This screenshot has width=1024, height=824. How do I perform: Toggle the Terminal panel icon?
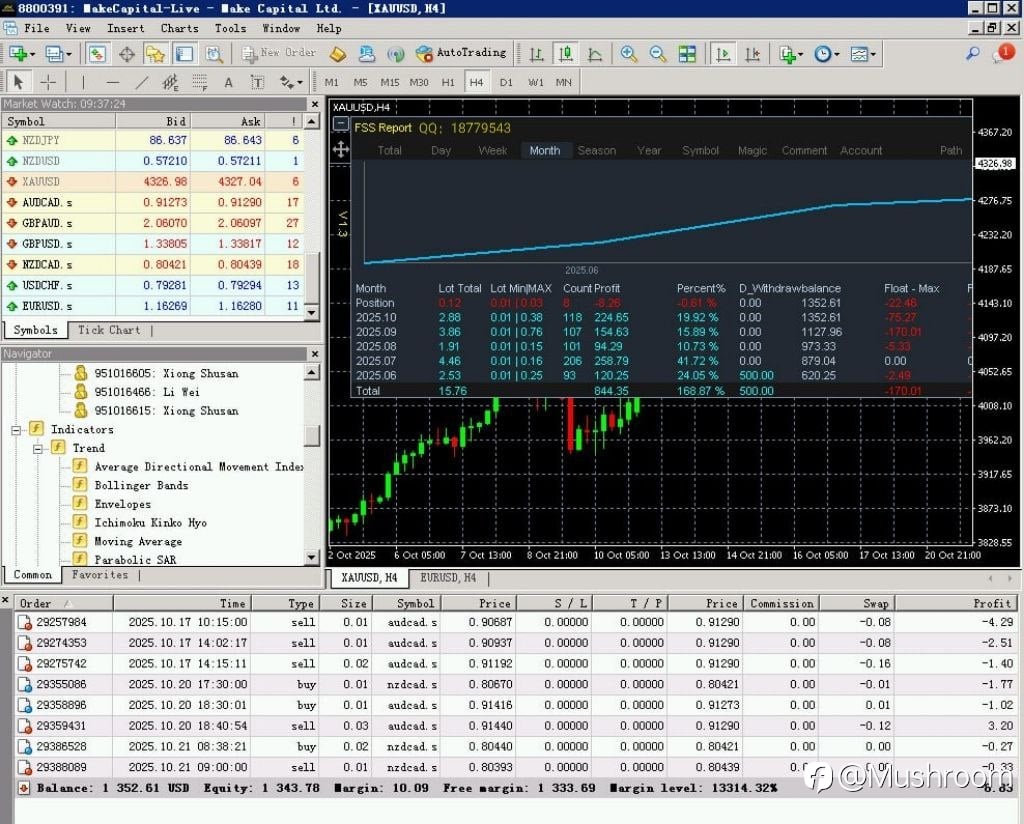coord(185,54)
